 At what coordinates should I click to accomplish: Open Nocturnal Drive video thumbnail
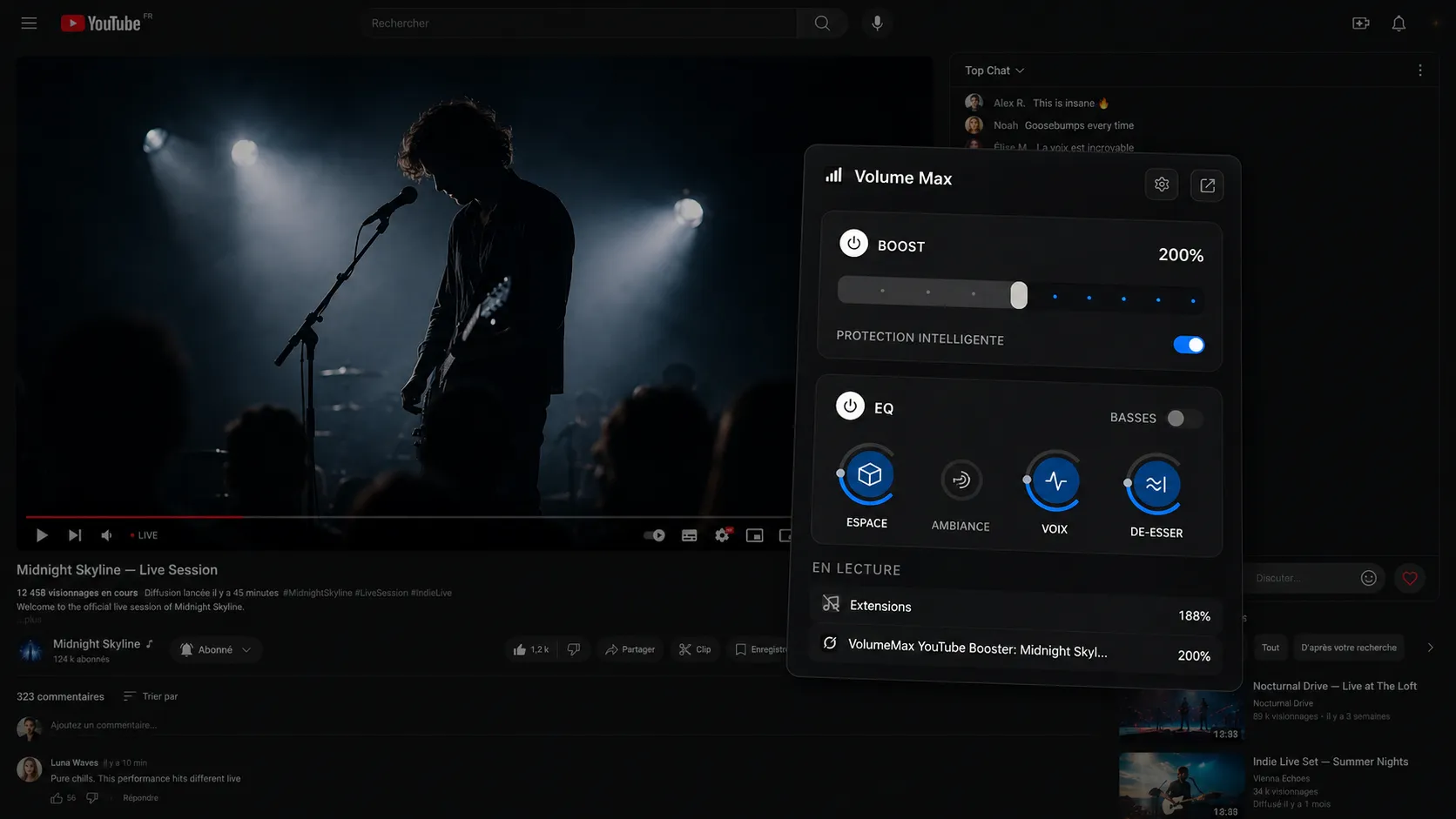coord(1181,714)
